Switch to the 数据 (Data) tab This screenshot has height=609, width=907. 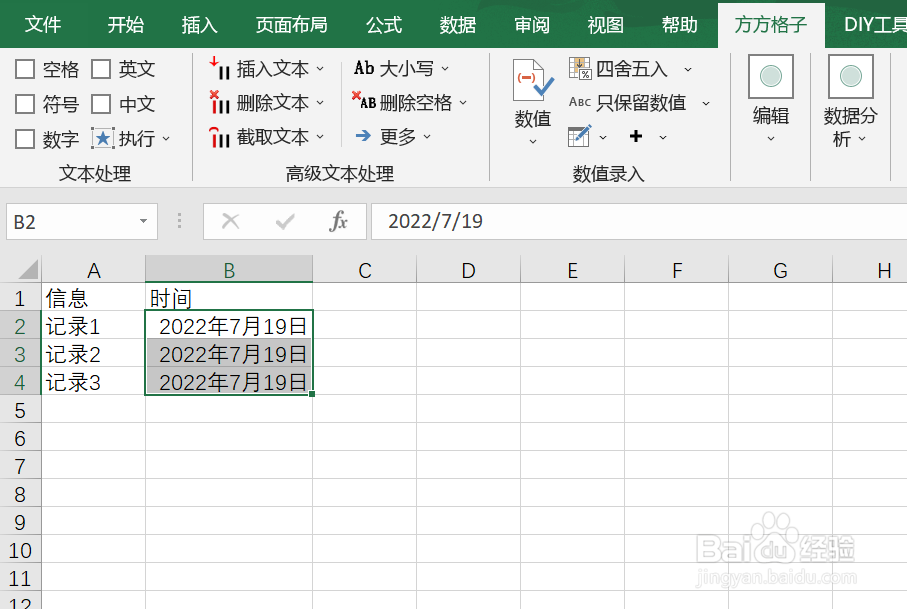click(458, 24)
